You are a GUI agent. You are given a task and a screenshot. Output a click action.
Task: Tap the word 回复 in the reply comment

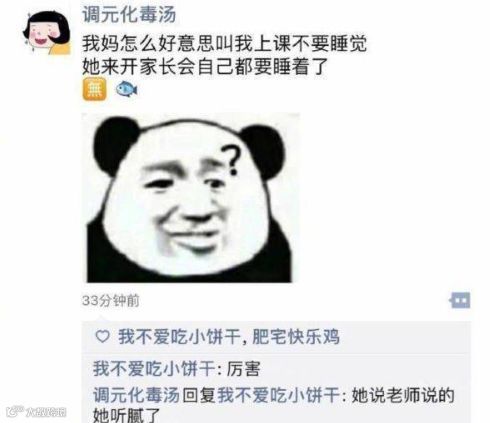point(199,395)
